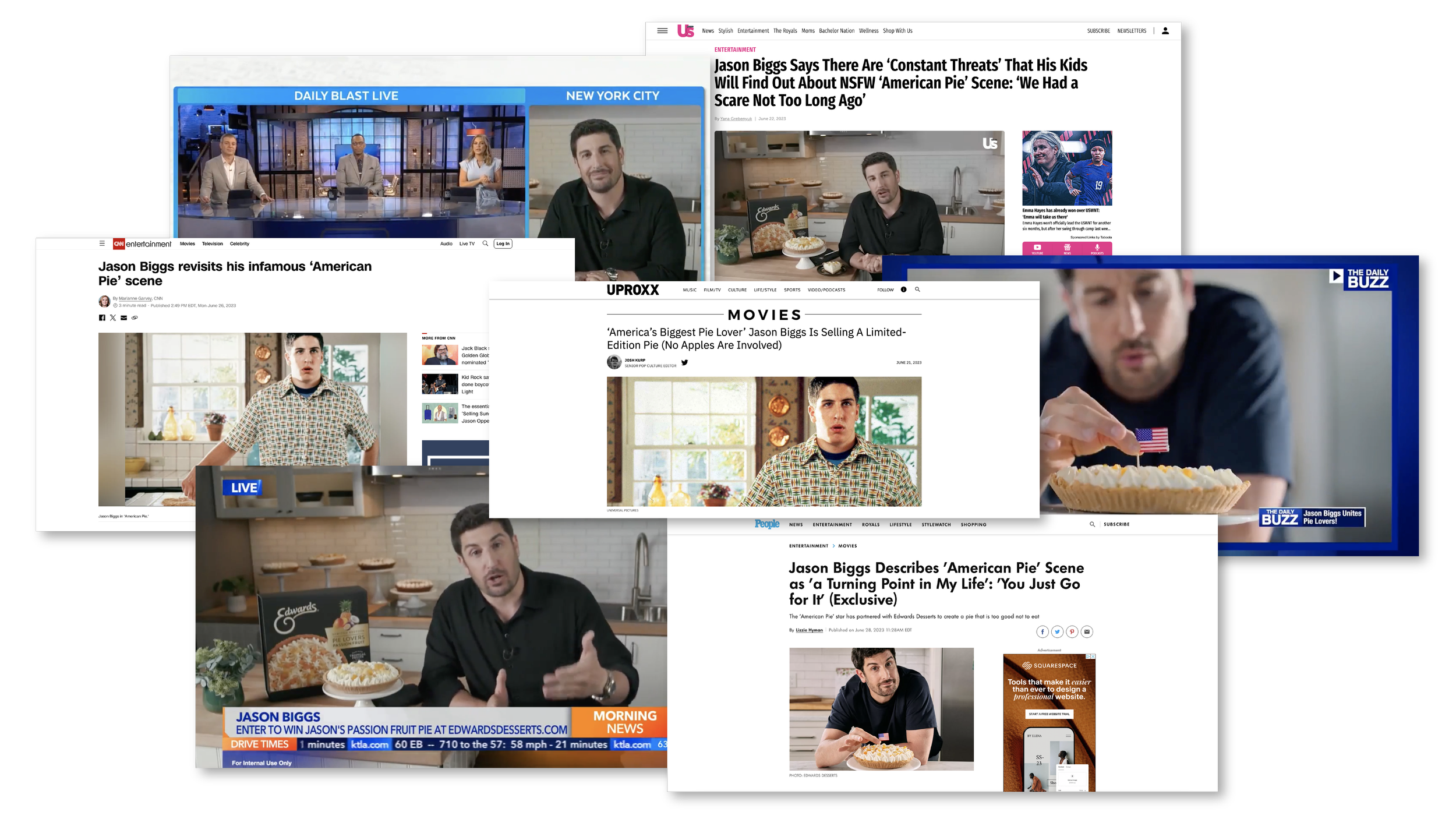Open author Lizzie Hyman link
1456x819 pixels.
pyautogui.click(x=809, y=630)
